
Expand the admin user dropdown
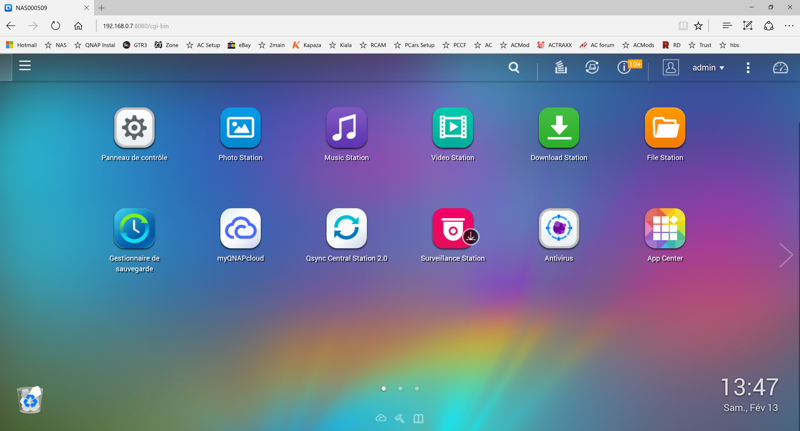tap(708, 68)
